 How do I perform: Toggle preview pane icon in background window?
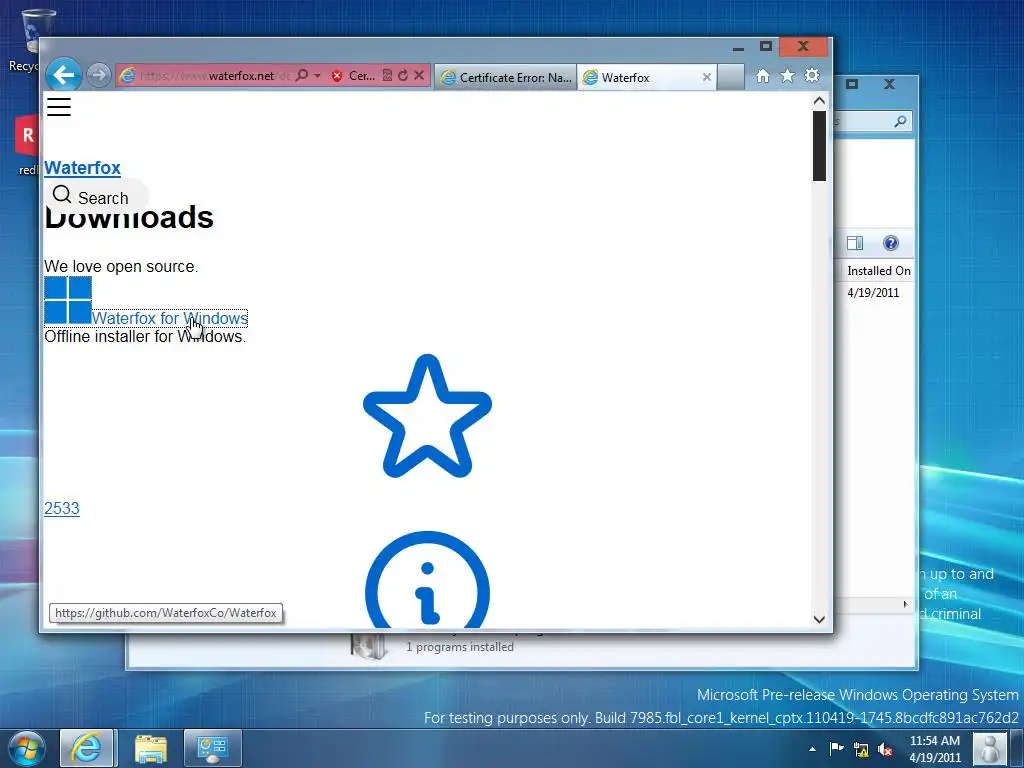pyautogui.click(x=855, y=244)
